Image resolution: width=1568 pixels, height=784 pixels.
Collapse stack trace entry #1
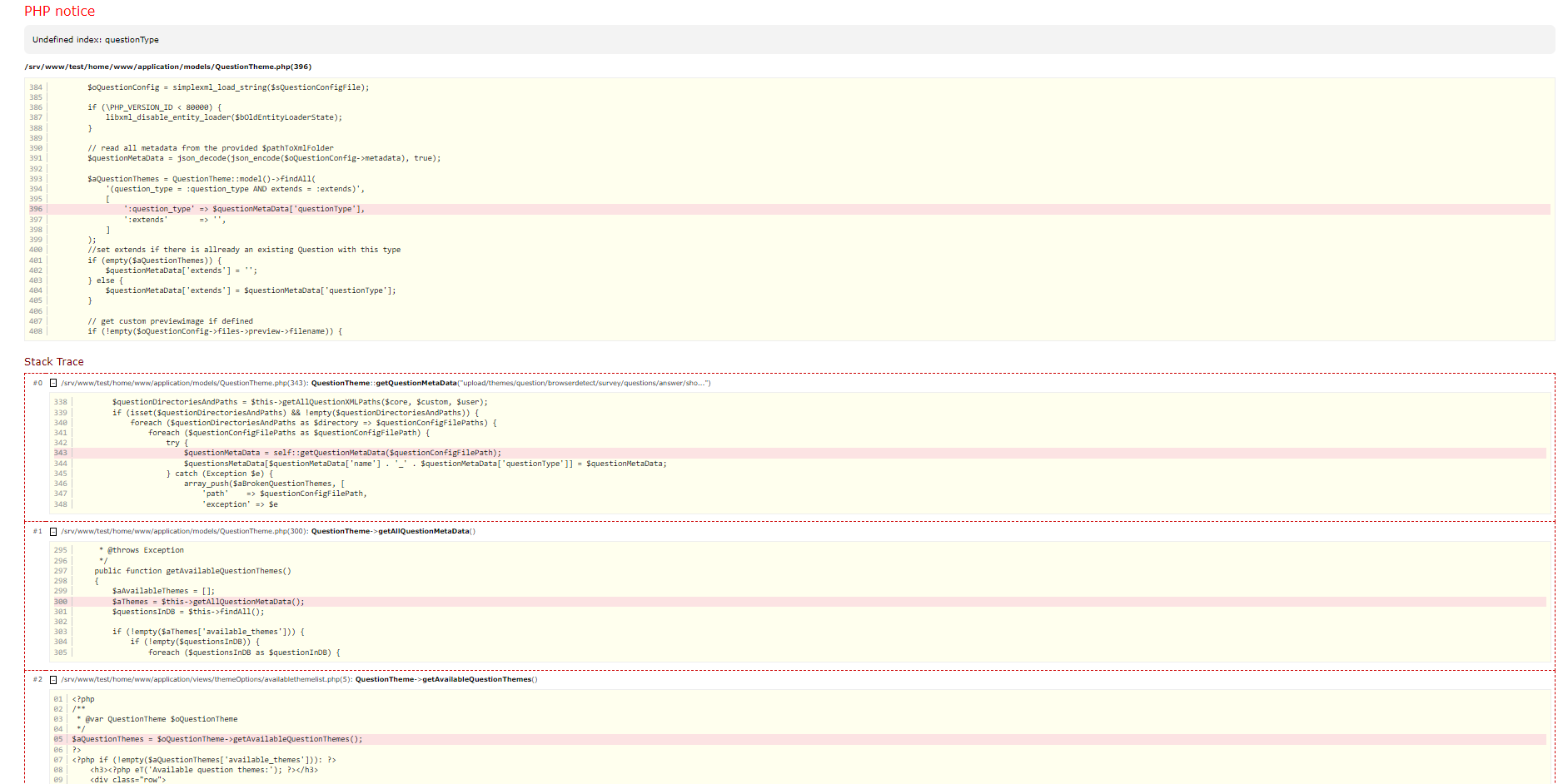click(x=53, y=532)
